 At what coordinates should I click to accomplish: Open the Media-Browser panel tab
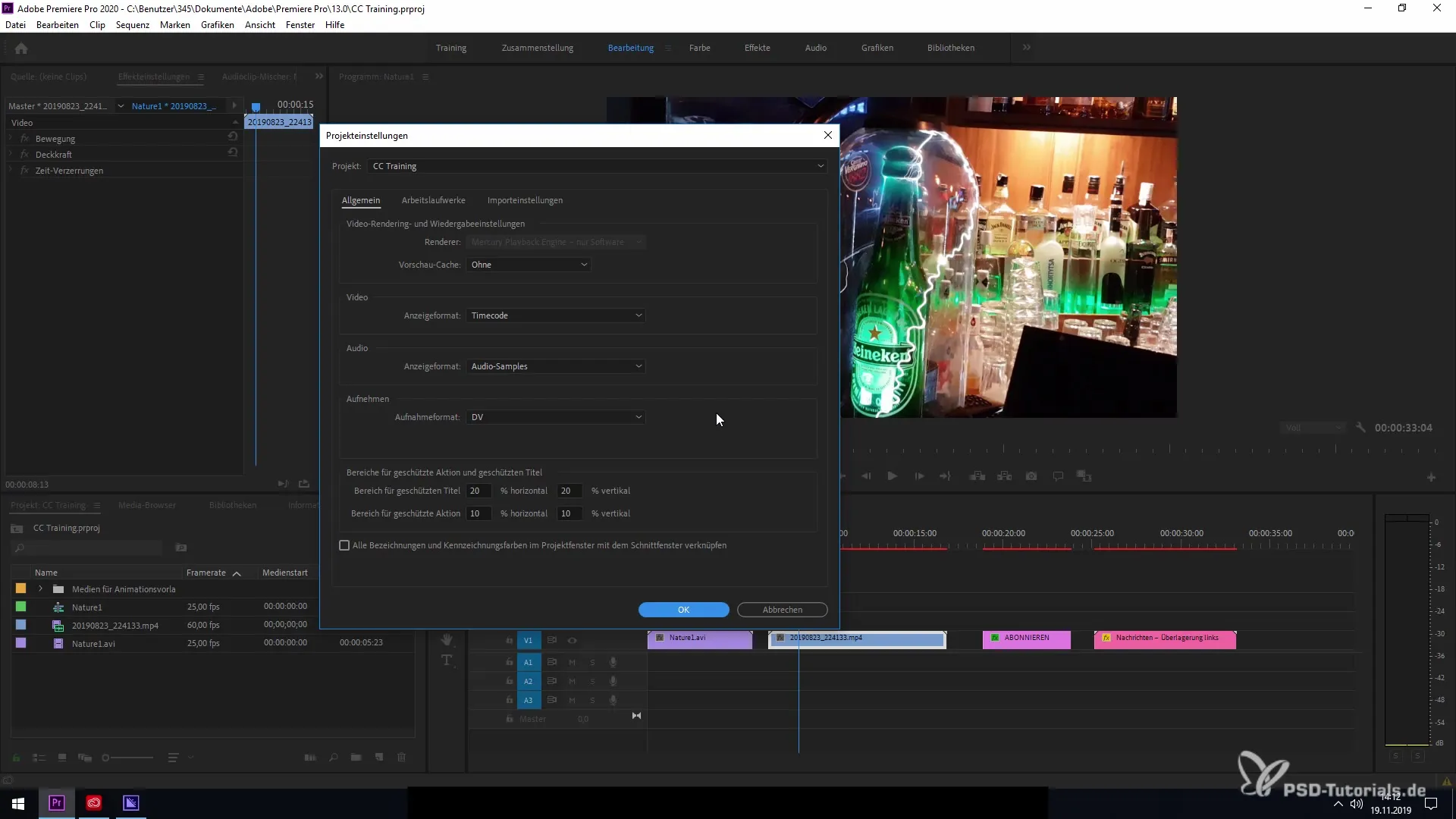(147, 505)
